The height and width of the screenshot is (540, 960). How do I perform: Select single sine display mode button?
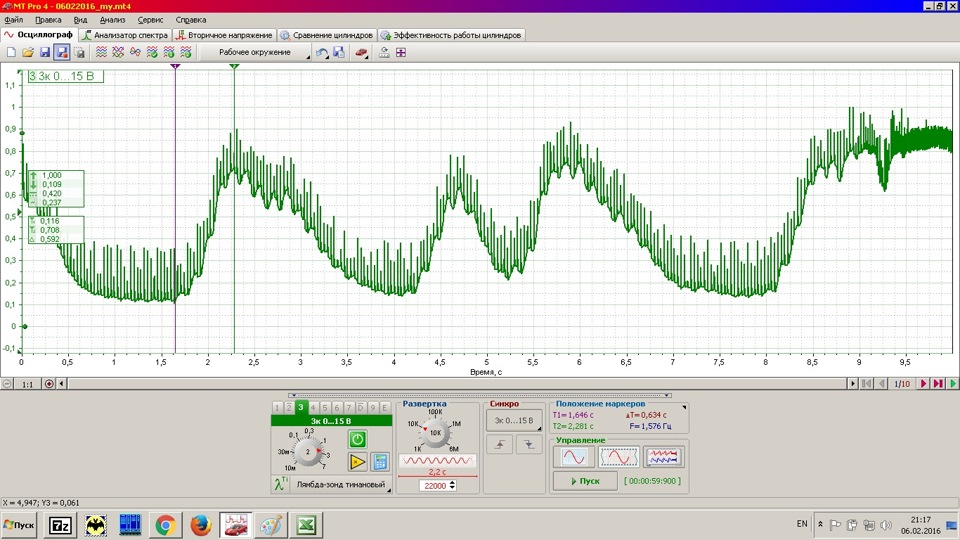click(x=574, y=457)
